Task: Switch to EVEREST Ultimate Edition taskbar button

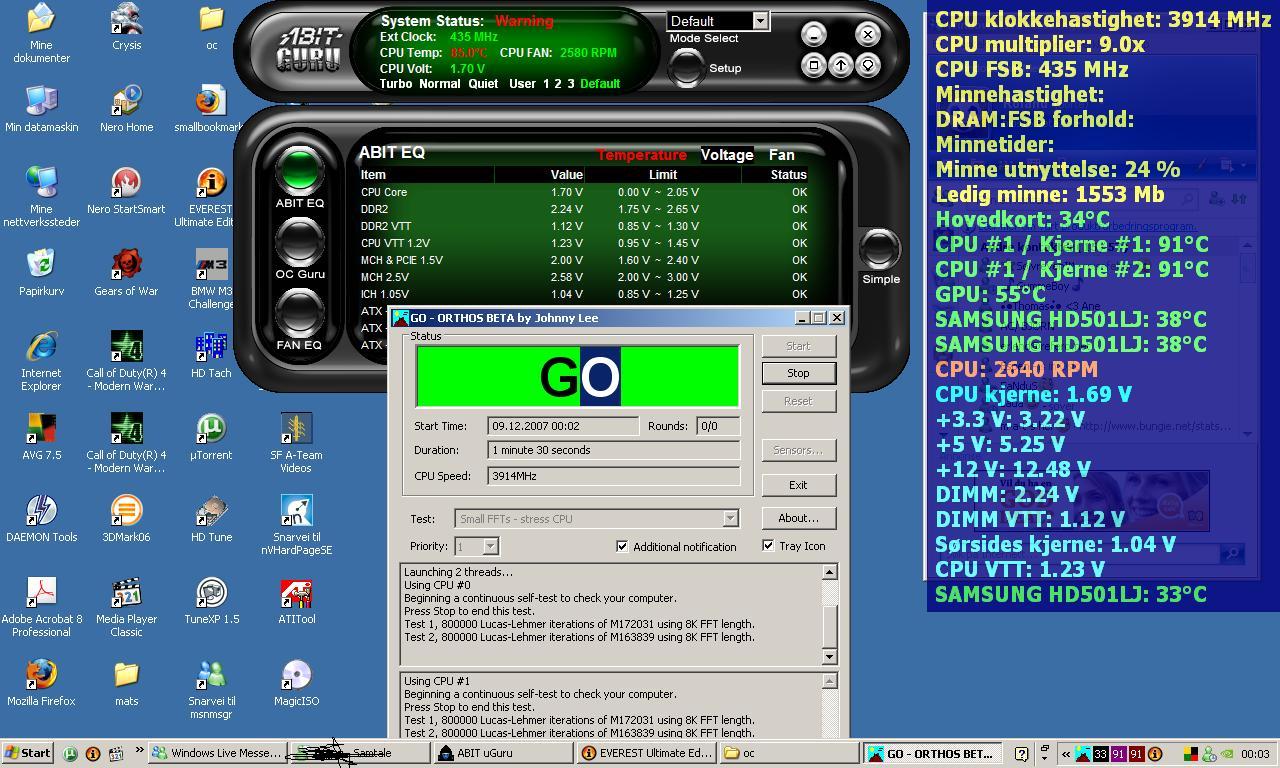Action: pos(646,753)
